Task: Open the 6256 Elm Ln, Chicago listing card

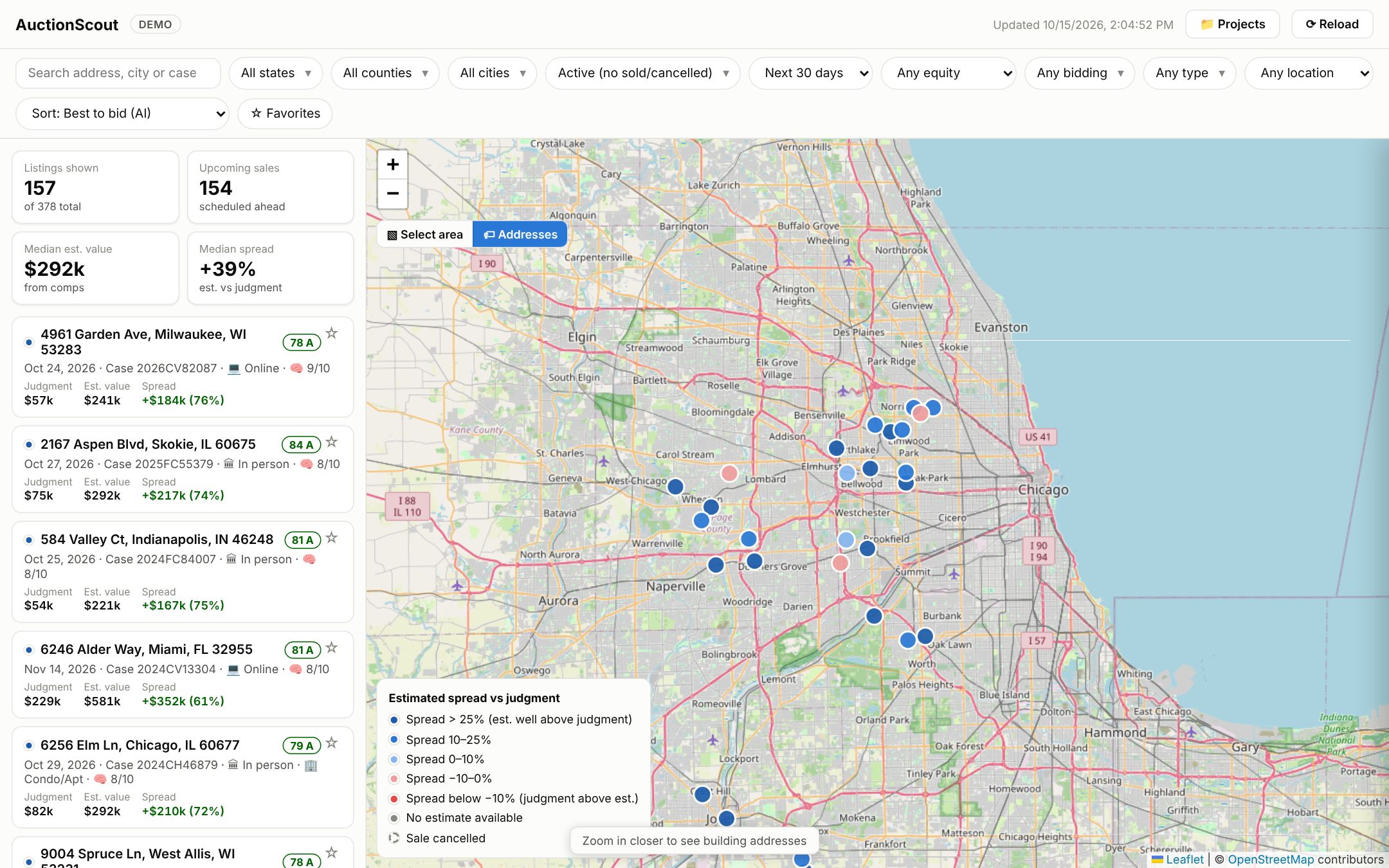Action: (183, 777)
